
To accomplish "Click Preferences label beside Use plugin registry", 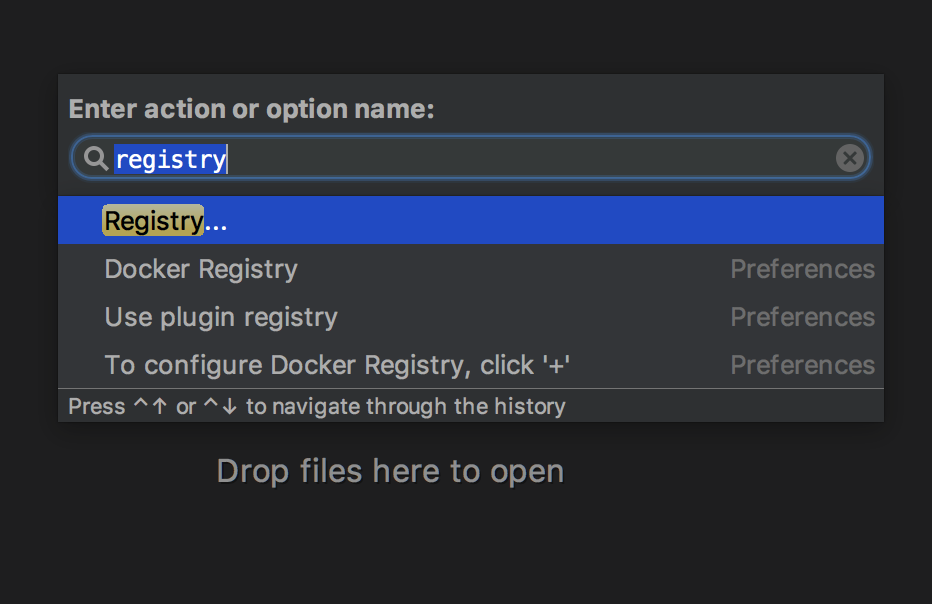I will click(802, 317).
